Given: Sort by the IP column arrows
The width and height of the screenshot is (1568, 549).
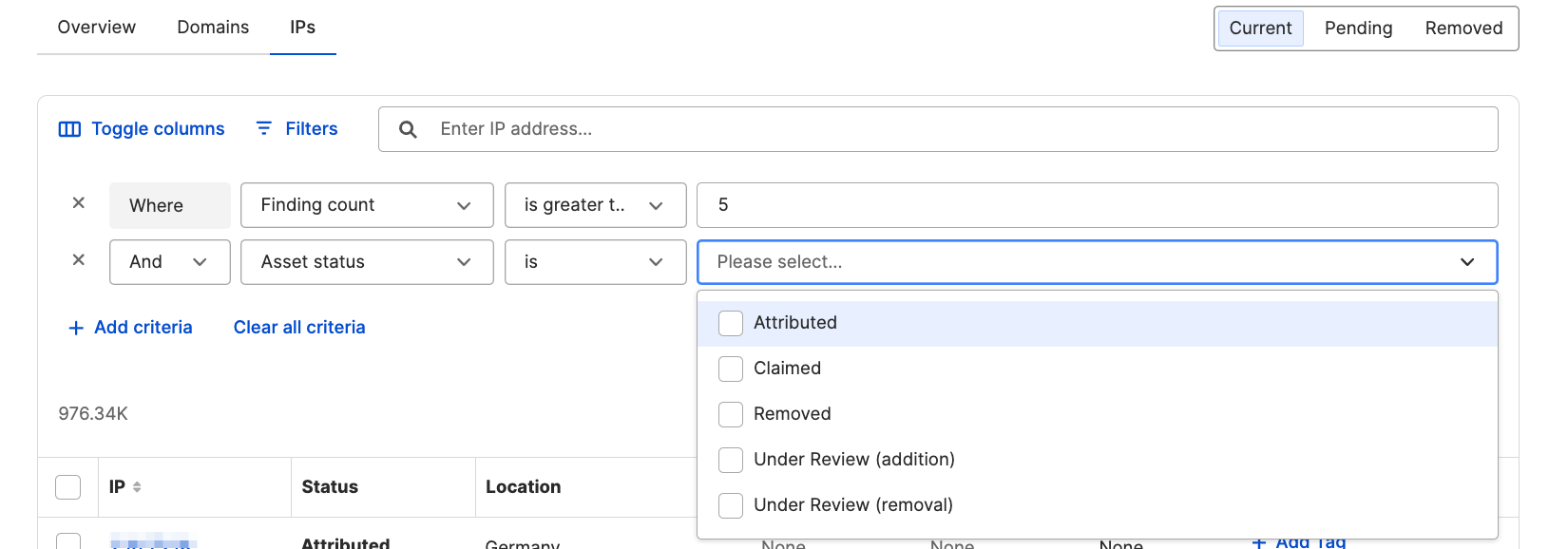Looking at the screenshot, I should click(137, 487).
